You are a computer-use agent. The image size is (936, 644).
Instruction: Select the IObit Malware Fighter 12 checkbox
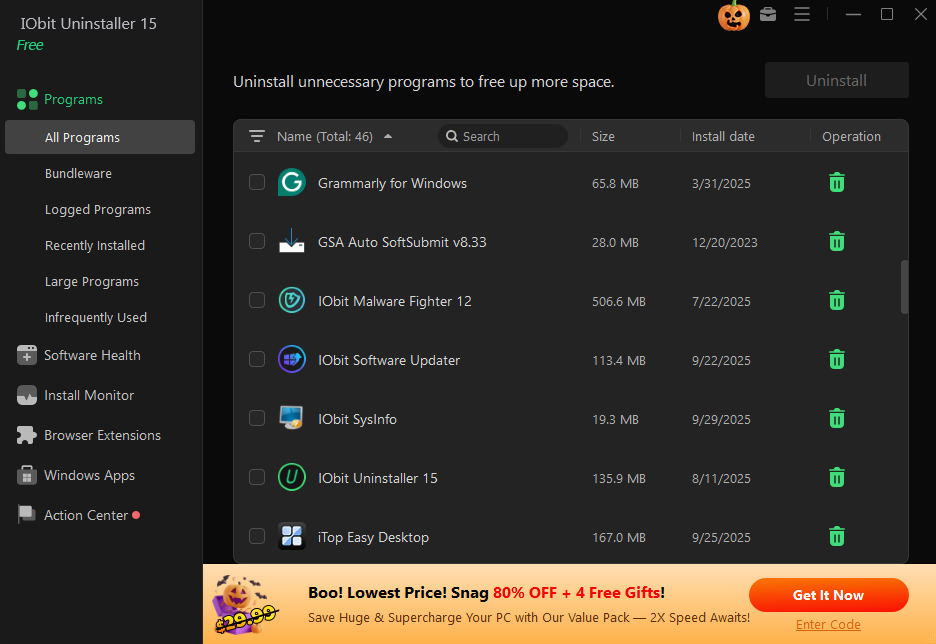[257, 300]
